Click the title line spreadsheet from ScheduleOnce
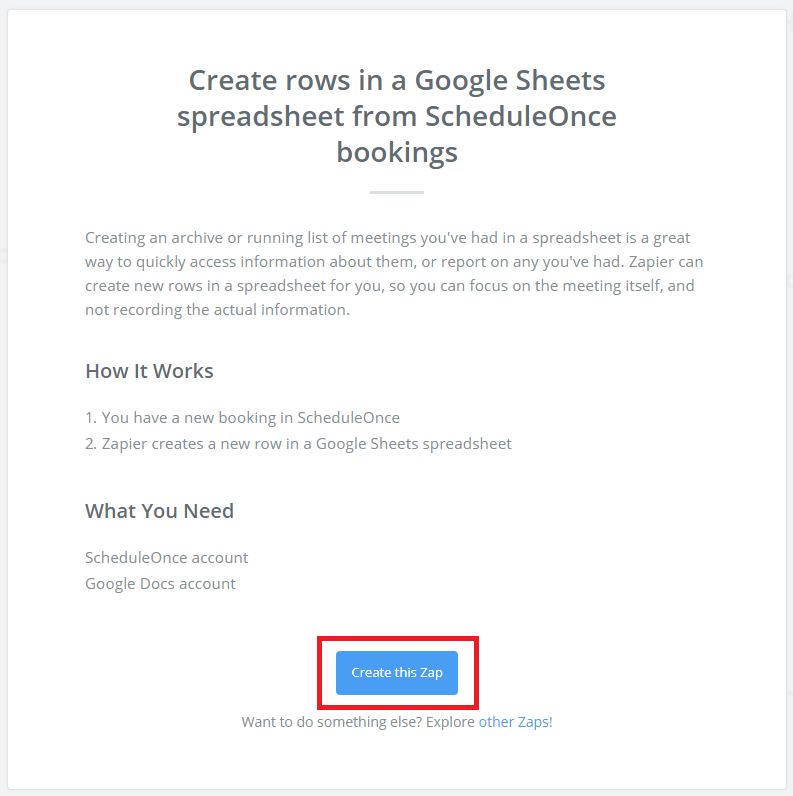 click(396, 116)
